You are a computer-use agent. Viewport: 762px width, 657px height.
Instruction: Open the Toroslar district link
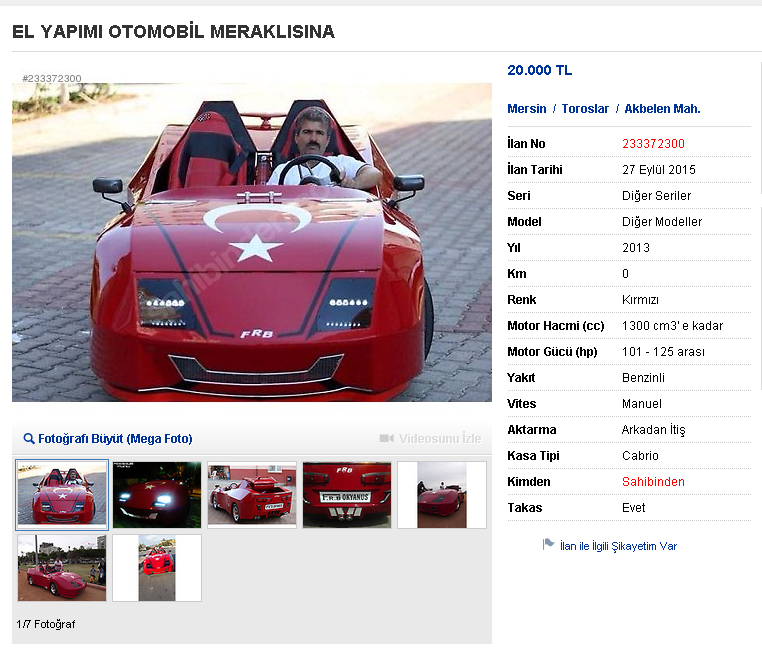click(x=585, y=108)
